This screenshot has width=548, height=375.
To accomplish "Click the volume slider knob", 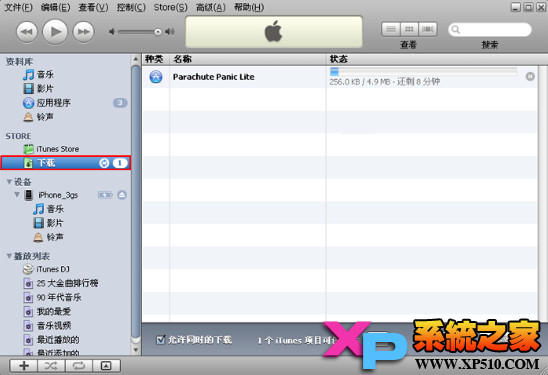I will pos(158,32).
